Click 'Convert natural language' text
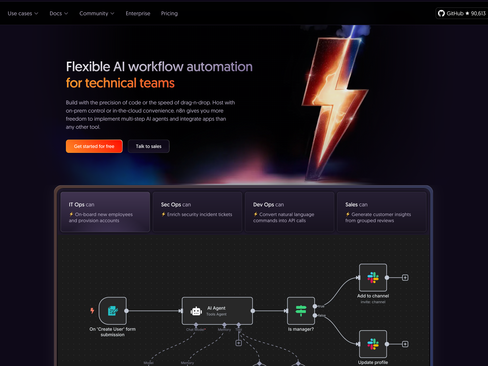Viewport: 488px width, 366px height. click(287, 214)
